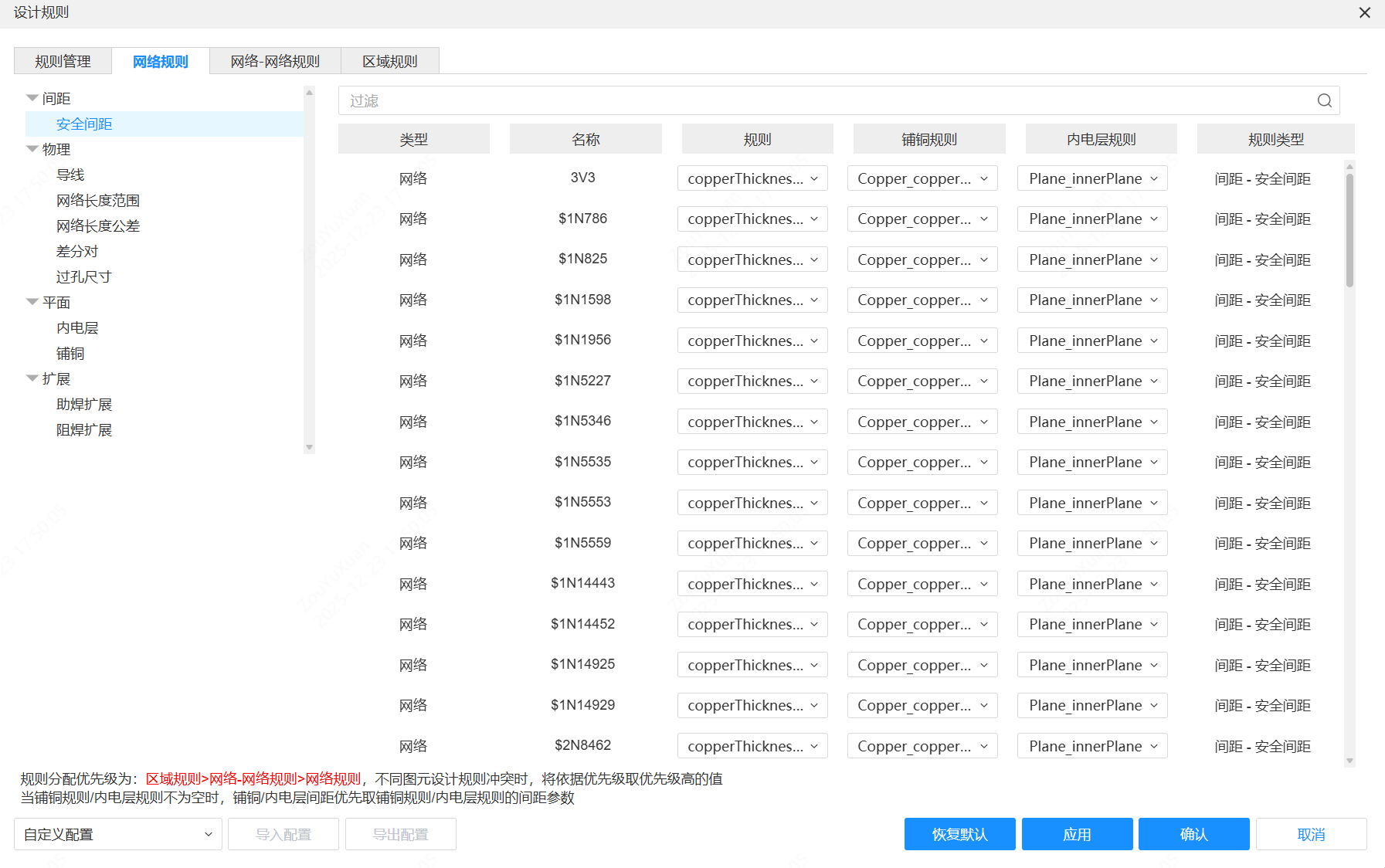Click the scroll-down arrow of the rules table
Screen dimensions: 1385x868
1349,761
